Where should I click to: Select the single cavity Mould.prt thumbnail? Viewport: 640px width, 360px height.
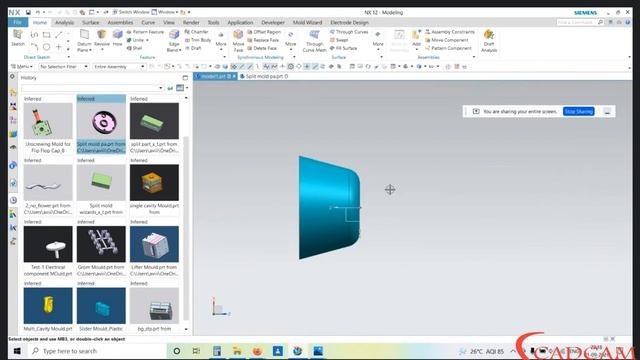click(154, 182)
